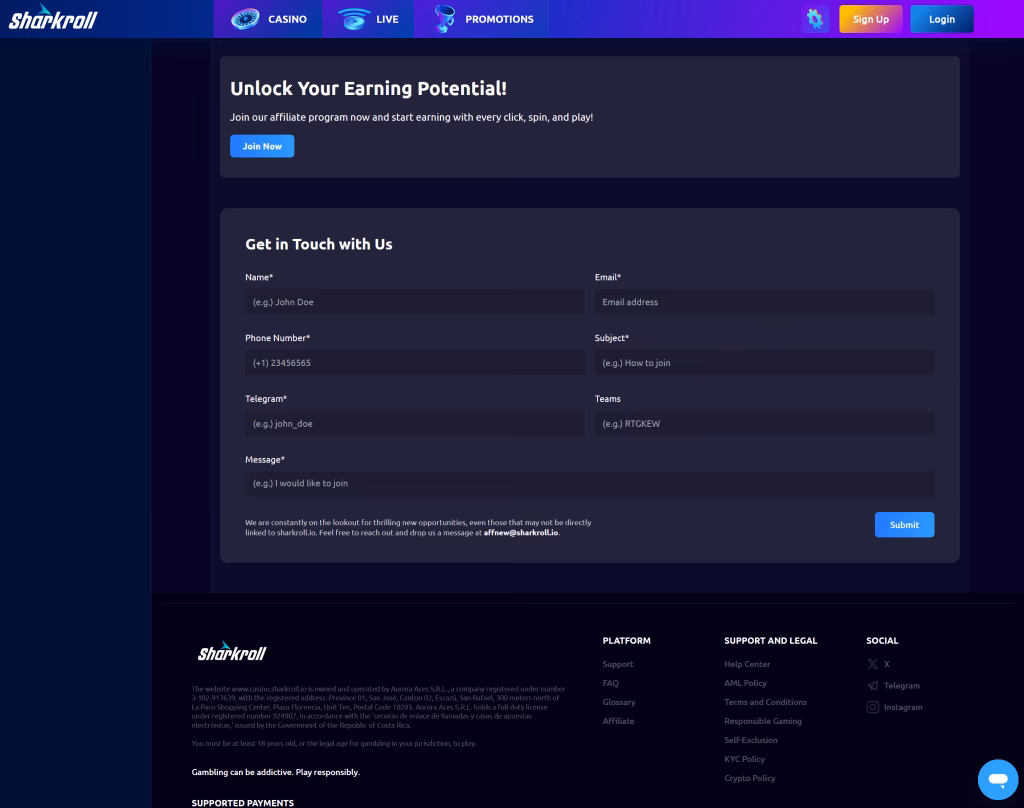Viewport: 1024px width, 808px height.
Task: Click the Login button
Action: point(941,19)
